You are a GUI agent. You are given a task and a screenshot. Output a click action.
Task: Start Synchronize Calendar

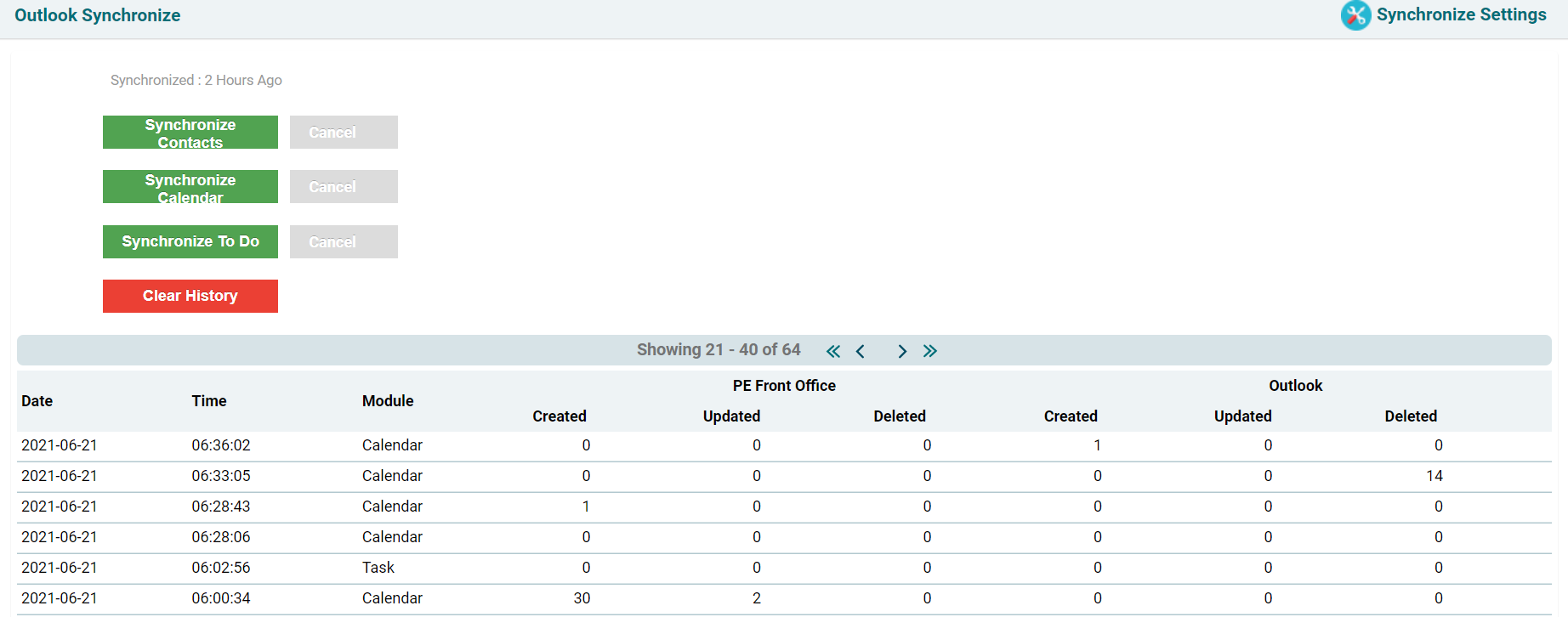click(190, 187)
